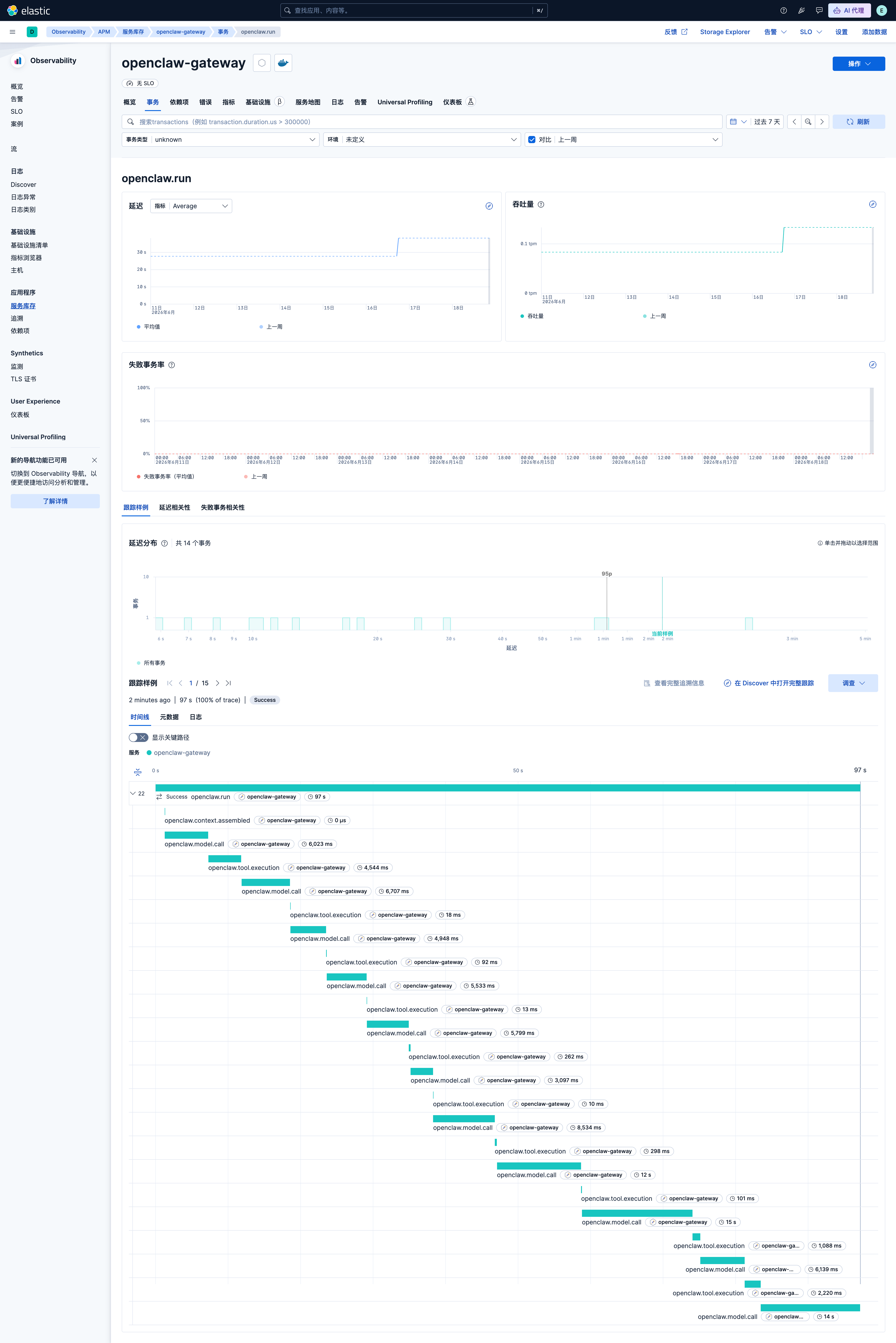
Task: Click the beta icon beside 基础设施 tab
Action: 279,102
